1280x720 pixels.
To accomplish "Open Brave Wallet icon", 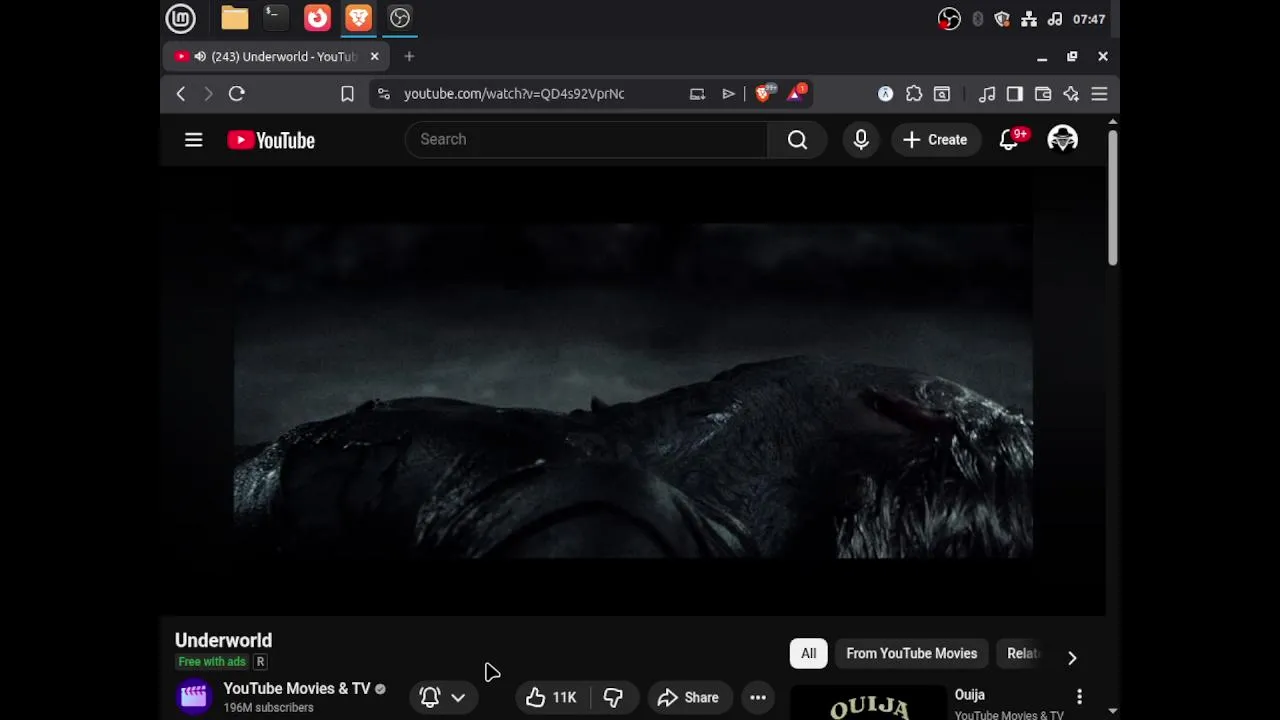I will 1043,94.
